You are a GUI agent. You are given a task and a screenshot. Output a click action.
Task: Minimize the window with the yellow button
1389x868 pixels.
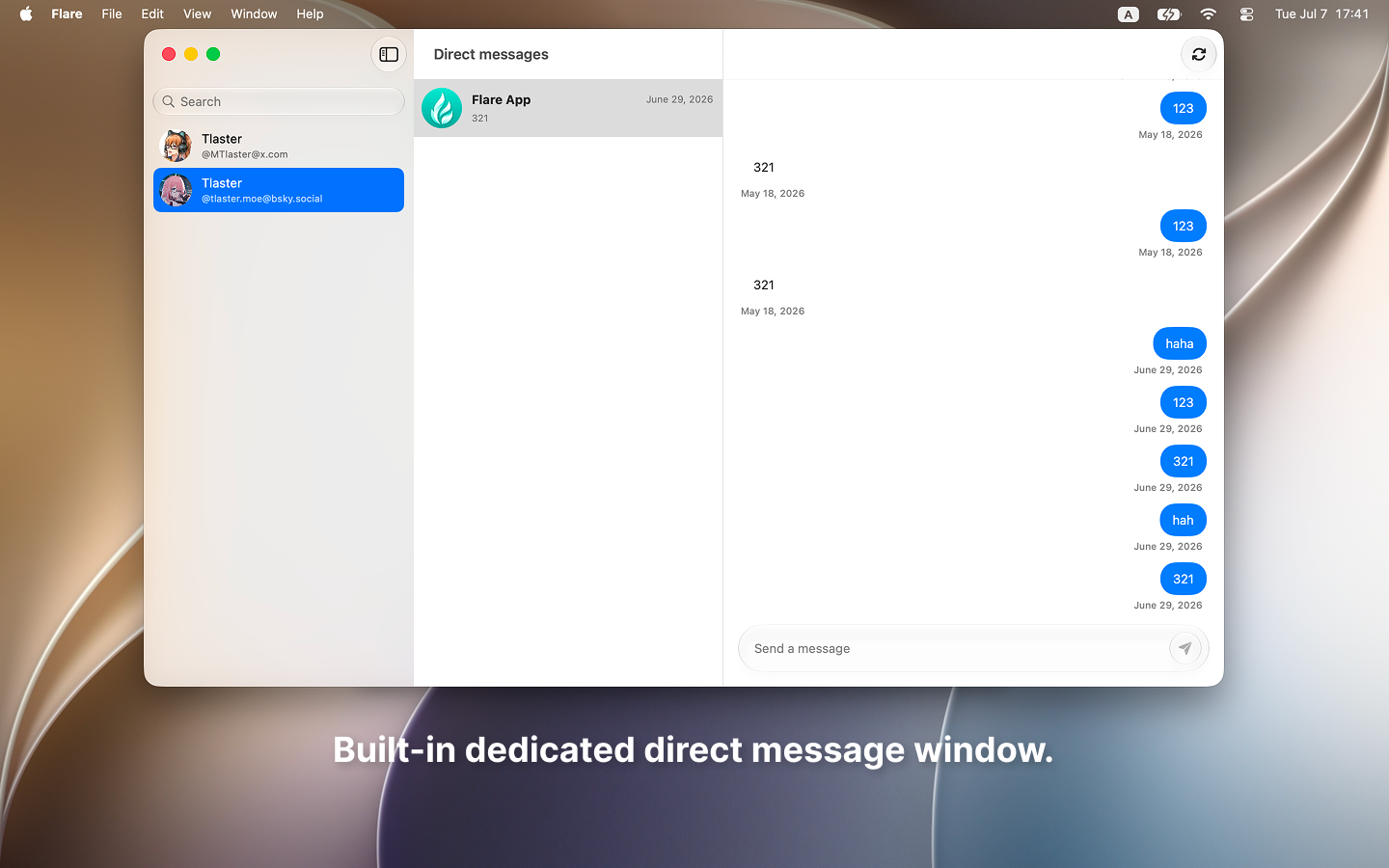point(191,54)
